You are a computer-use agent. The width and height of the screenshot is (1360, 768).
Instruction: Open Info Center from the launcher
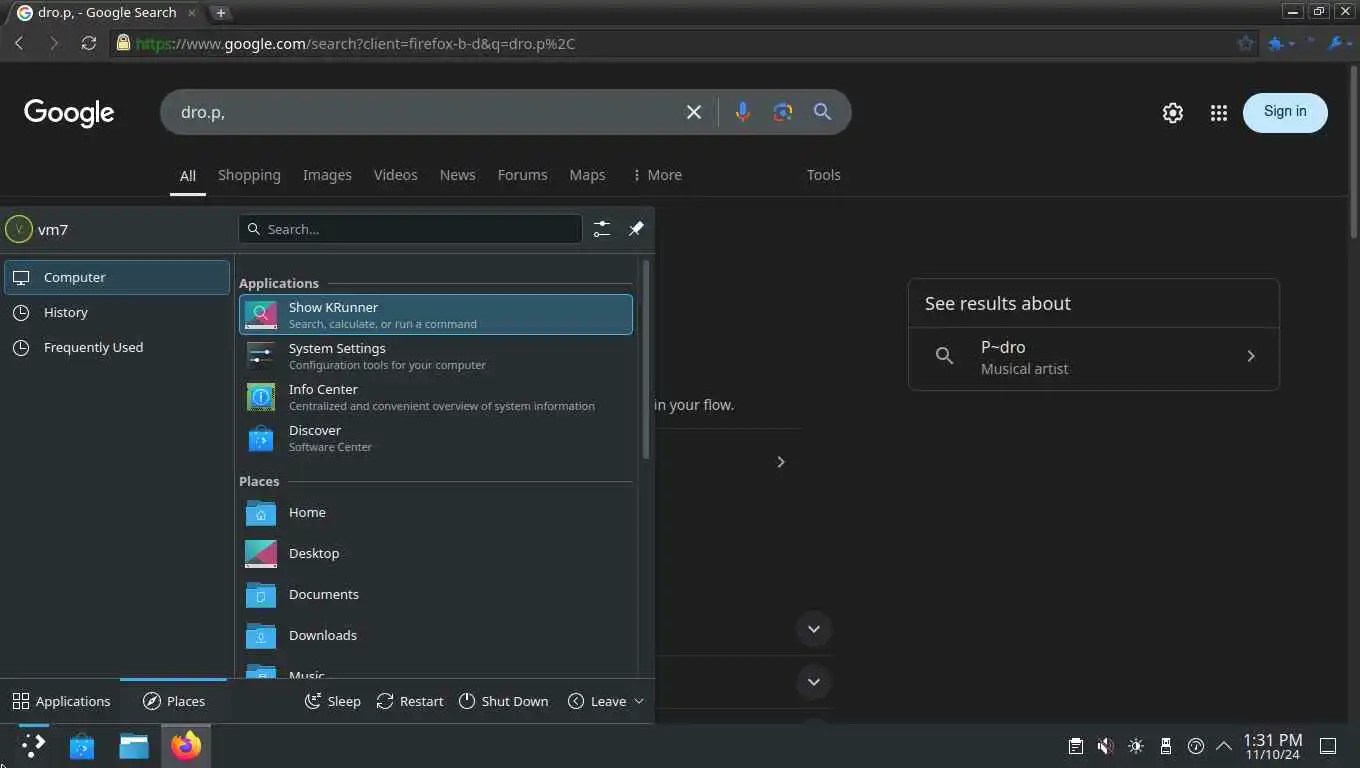pyautogui.click(x=436, y=396)
